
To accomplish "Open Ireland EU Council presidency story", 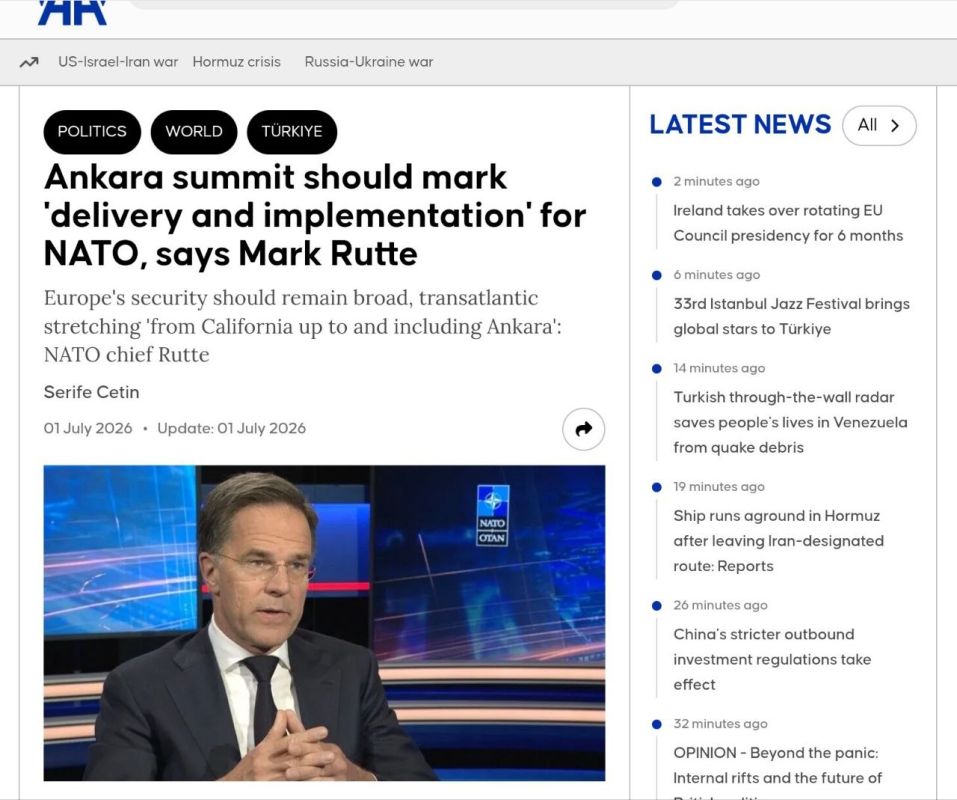I will click(788, 223).
